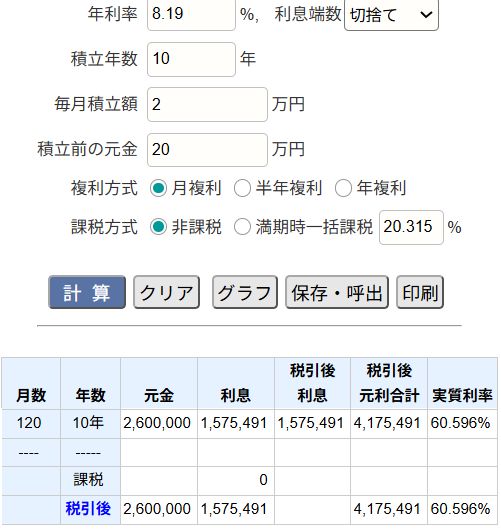
Task: Click the 20.315 tax rate field
Action: point(411,227)
